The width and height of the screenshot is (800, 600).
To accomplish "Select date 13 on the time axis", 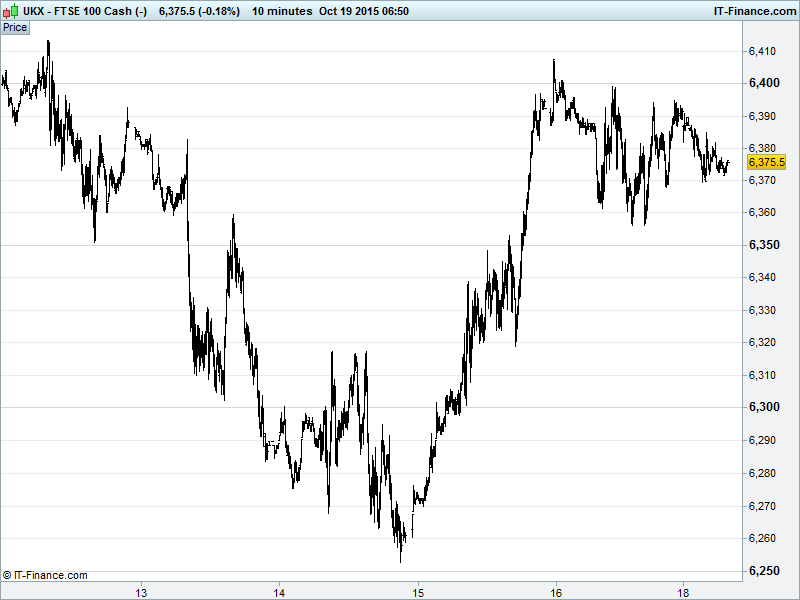I will 142,590.
